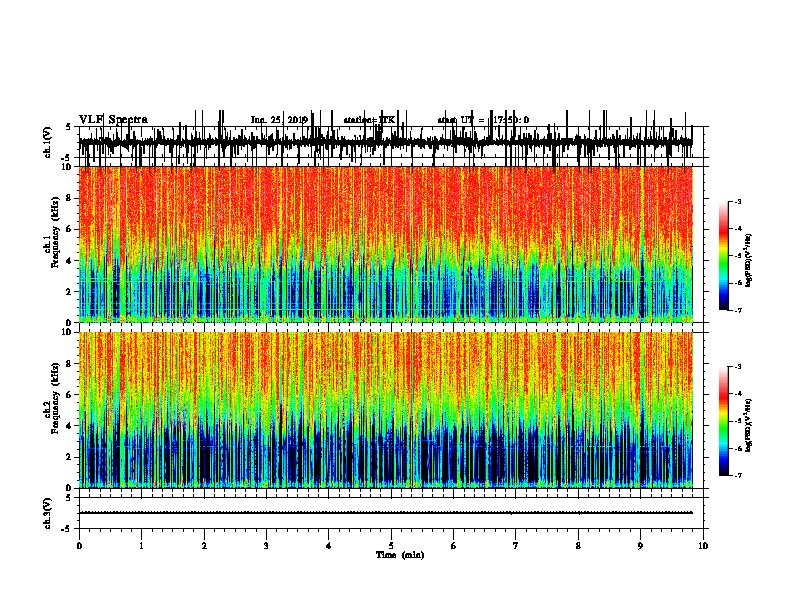Click the ch.2 spectrogram color bar
This screenshot has width=792, height=612.
(x=723, y=421)
